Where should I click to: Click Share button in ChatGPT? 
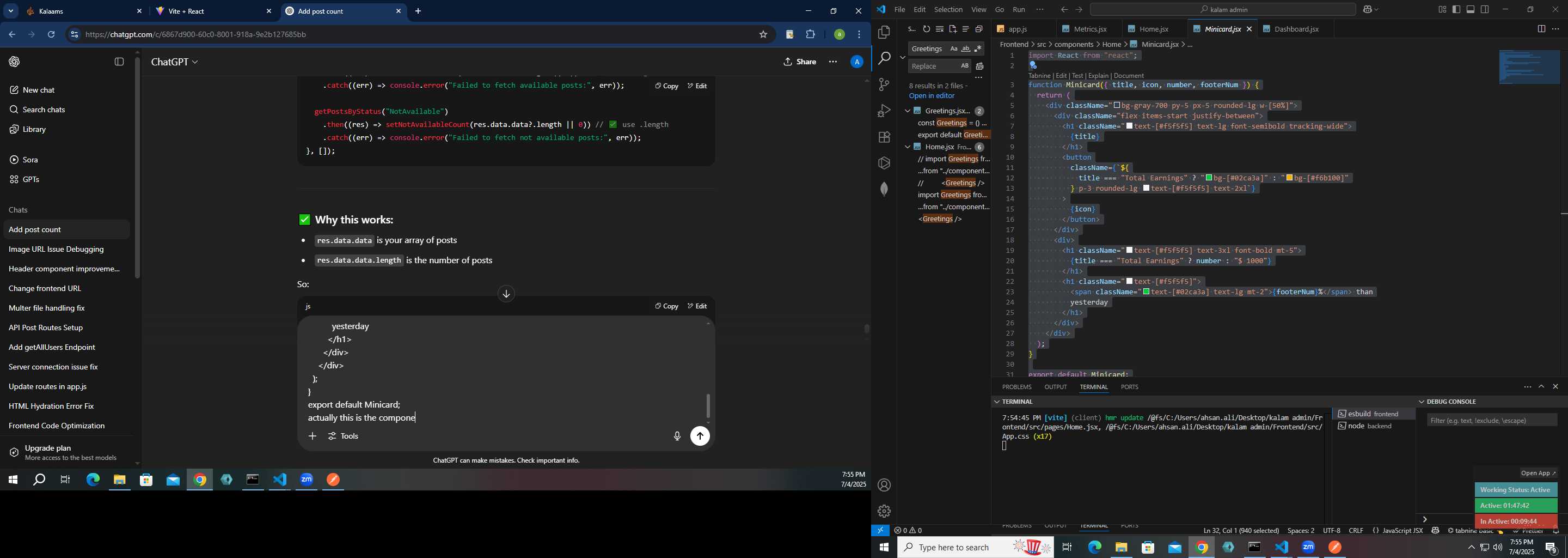coord(800,62)
